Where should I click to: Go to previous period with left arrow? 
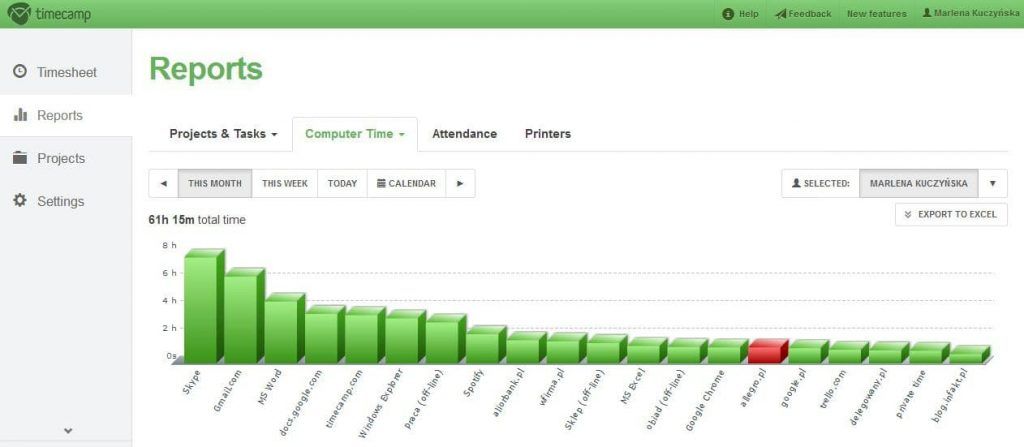point(163,184)
